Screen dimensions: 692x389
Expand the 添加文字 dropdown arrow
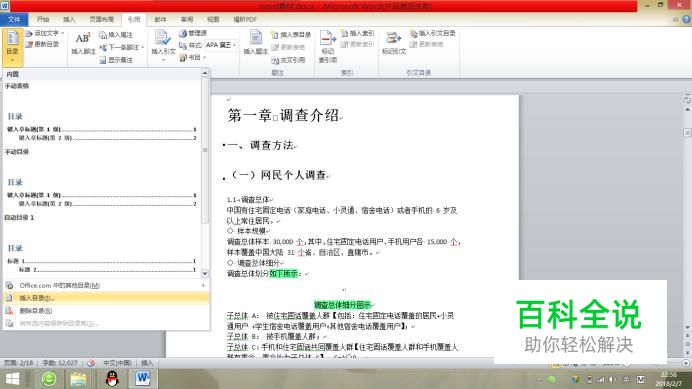pyautogui.click(x=63, y=34)
